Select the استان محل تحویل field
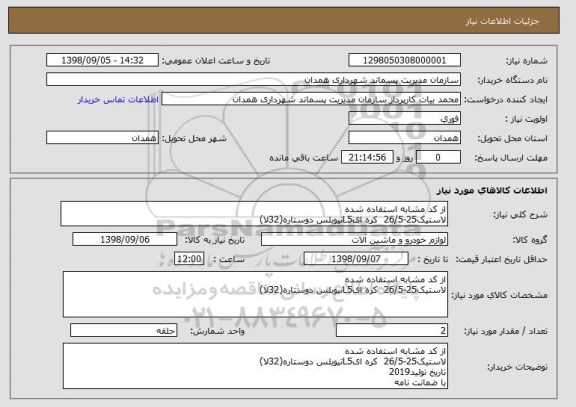The image size is (576, 407). (x=404, y=138)
